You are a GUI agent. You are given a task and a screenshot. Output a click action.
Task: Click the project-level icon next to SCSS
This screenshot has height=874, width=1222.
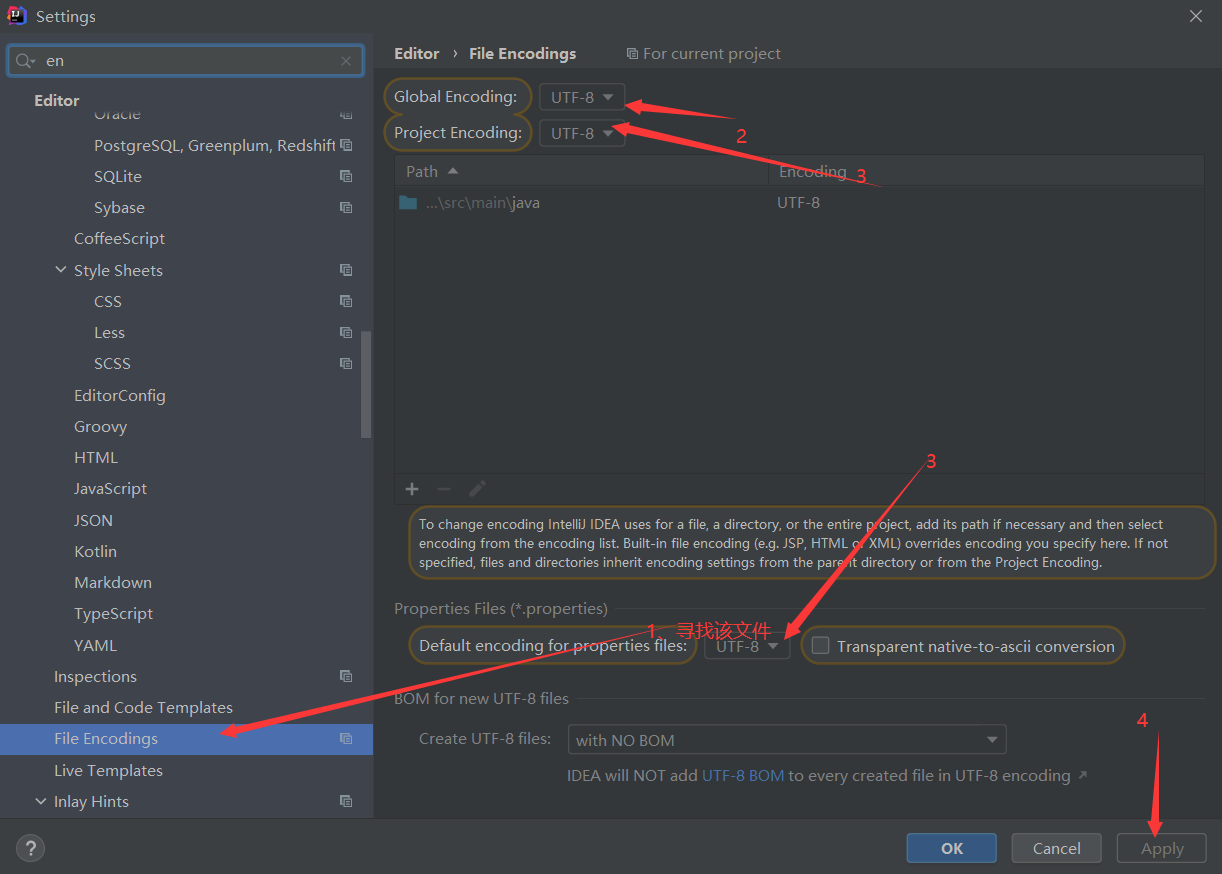click(346, 363)
